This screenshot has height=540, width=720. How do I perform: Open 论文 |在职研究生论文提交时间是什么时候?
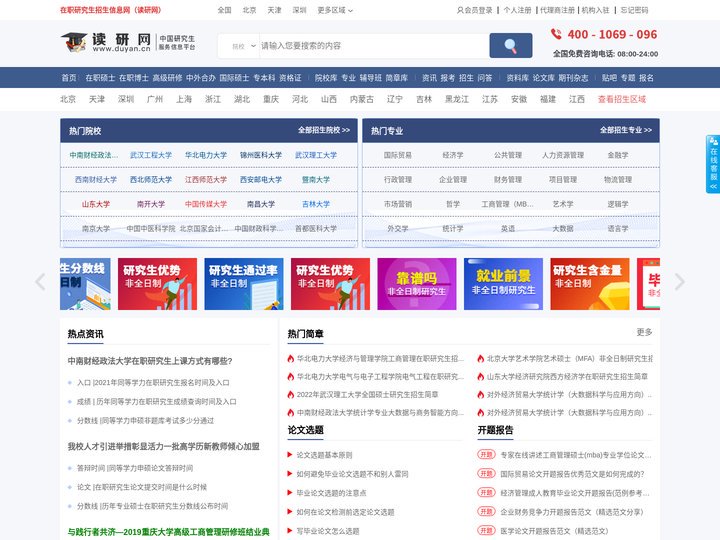click(x=142, y=487)
